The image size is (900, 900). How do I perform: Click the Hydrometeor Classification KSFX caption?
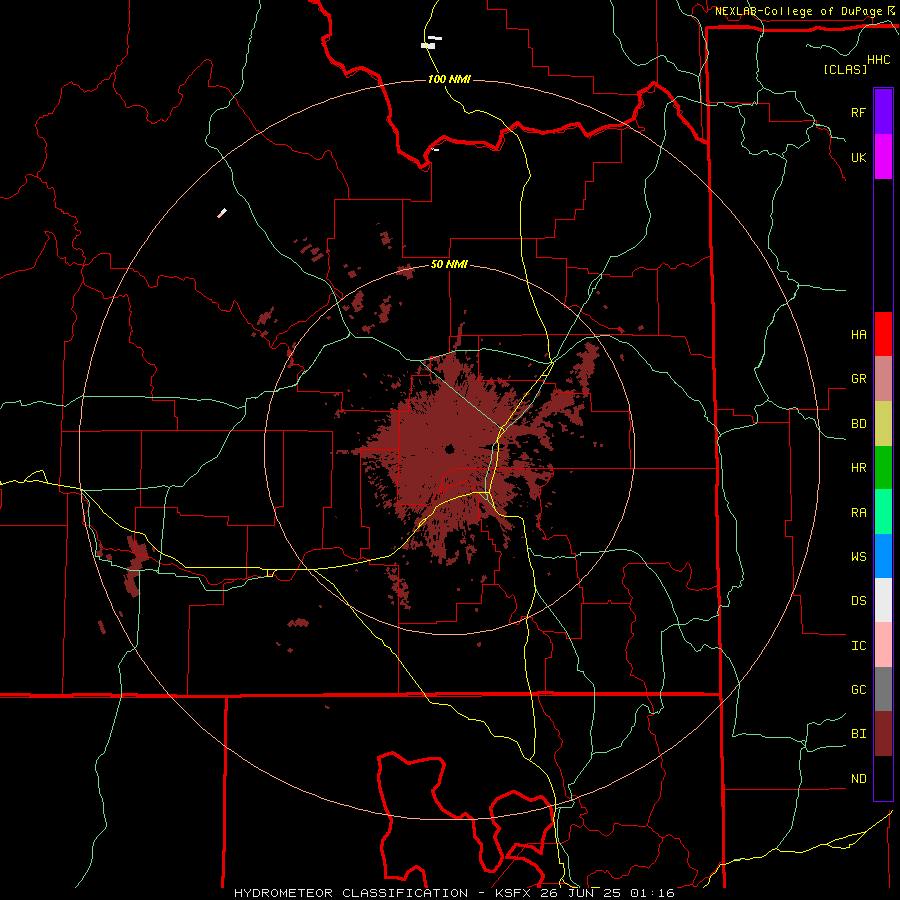[x=454, y=893]
